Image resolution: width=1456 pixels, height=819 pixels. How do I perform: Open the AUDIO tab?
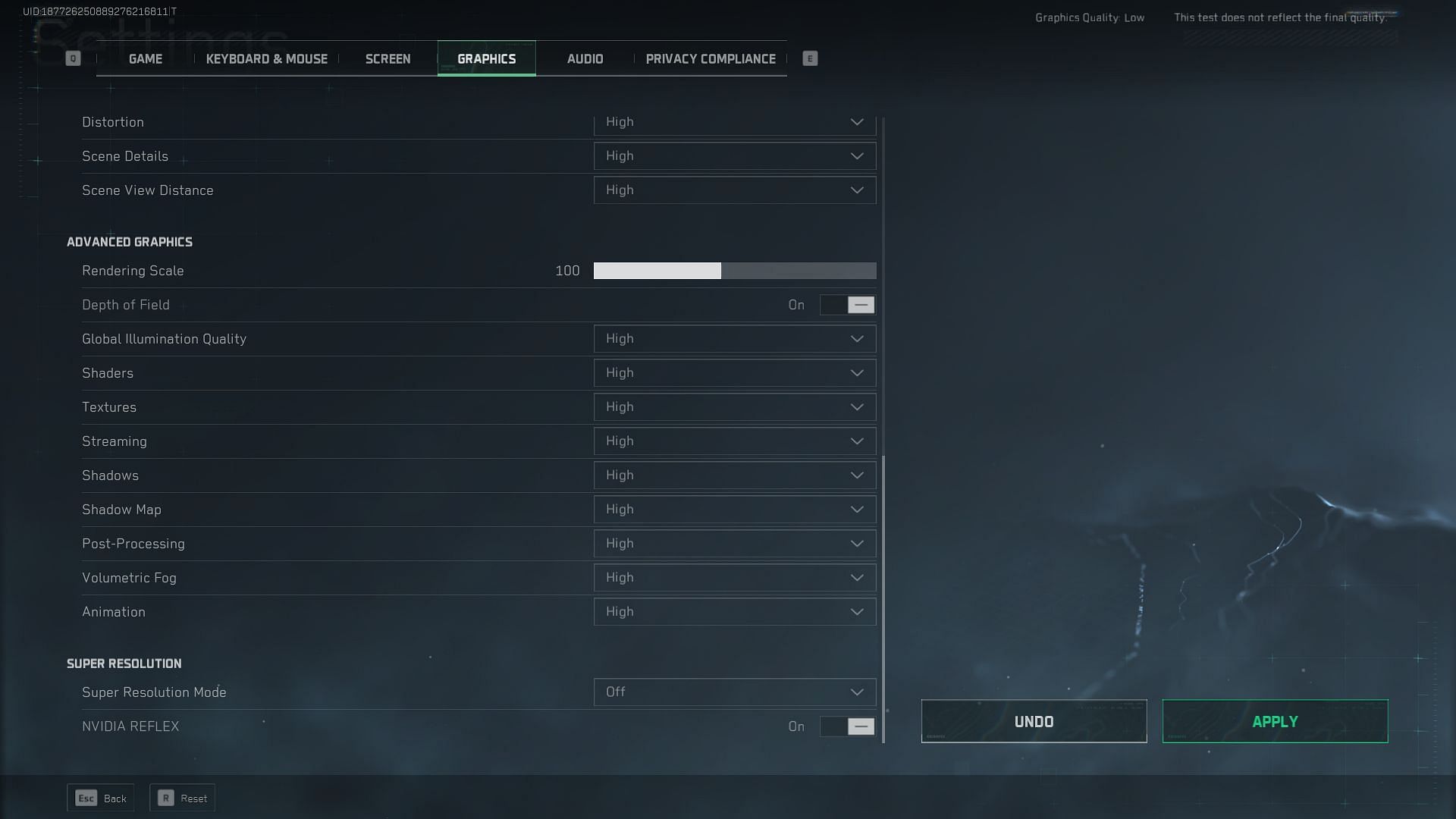(x=585, y=58)
